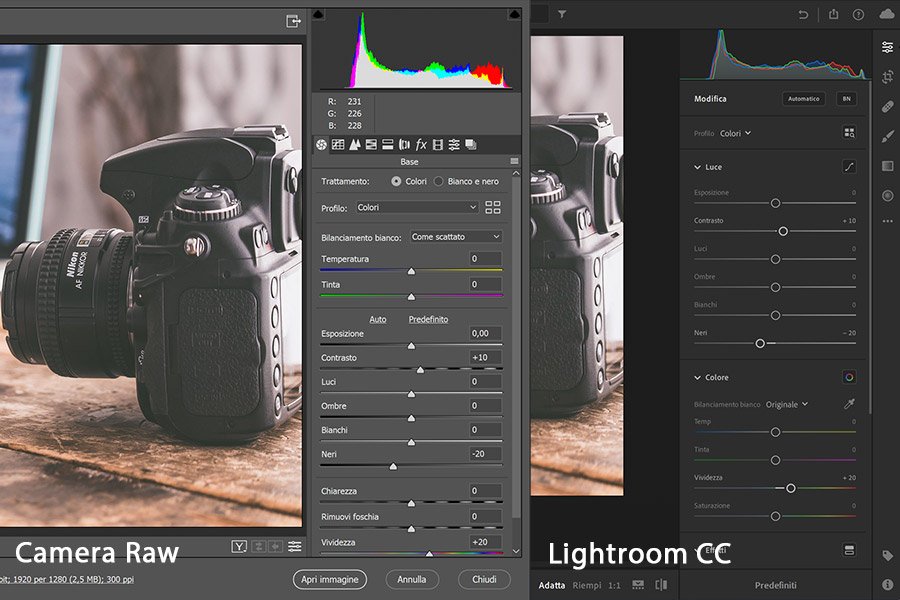Select the Crop and rotate tool in Lightroom
The image size is (900, 600).
tap(887, 76)
